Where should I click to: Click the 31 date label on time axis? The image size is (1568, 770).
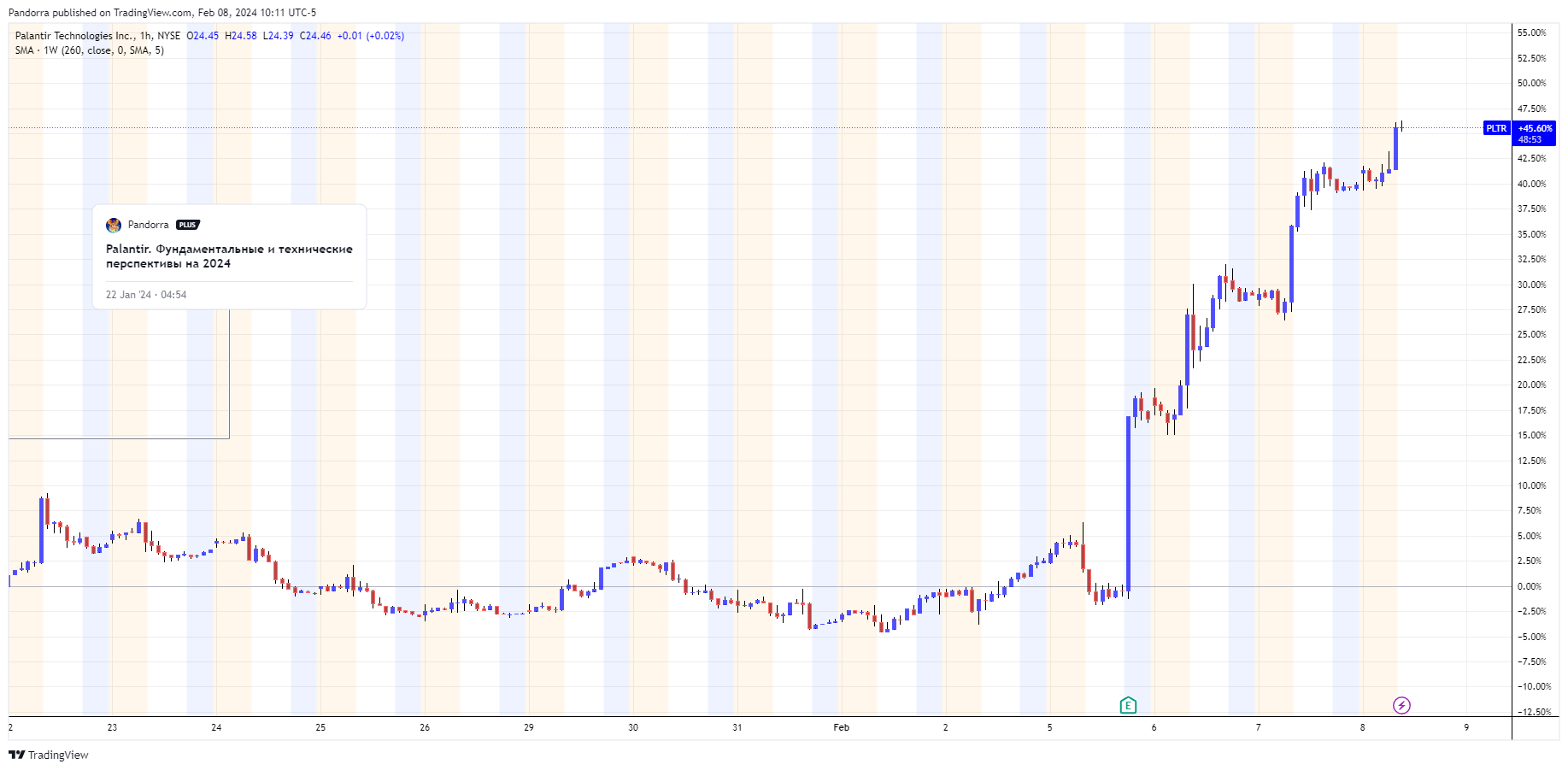(737, 727)
